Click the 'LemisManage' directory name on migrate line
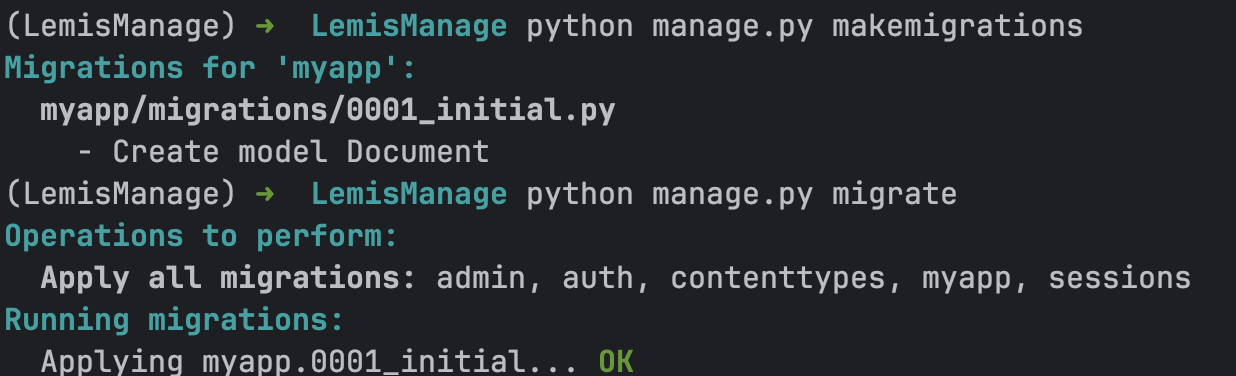 (x=409, y=194)
